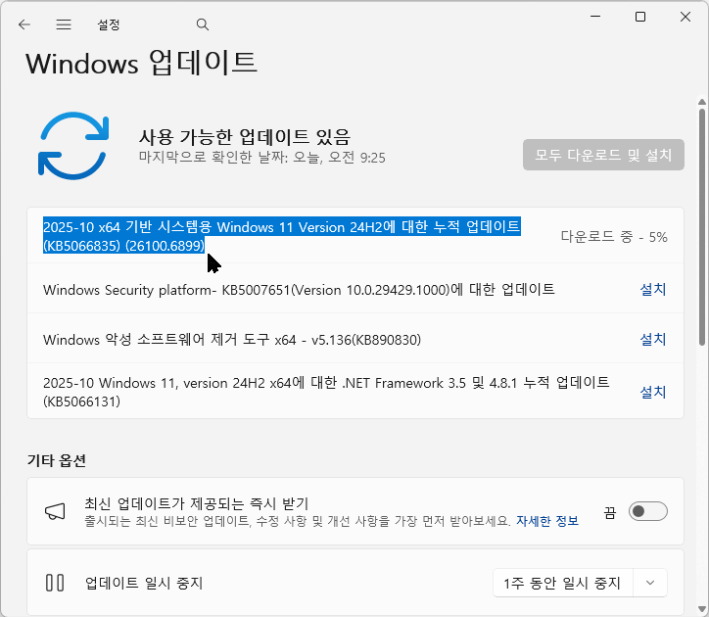This screenshot has height=617, width=709.
Task: Expand pause duration dropdown chevron
Action: pyautogui.click(x=650, y=583)
